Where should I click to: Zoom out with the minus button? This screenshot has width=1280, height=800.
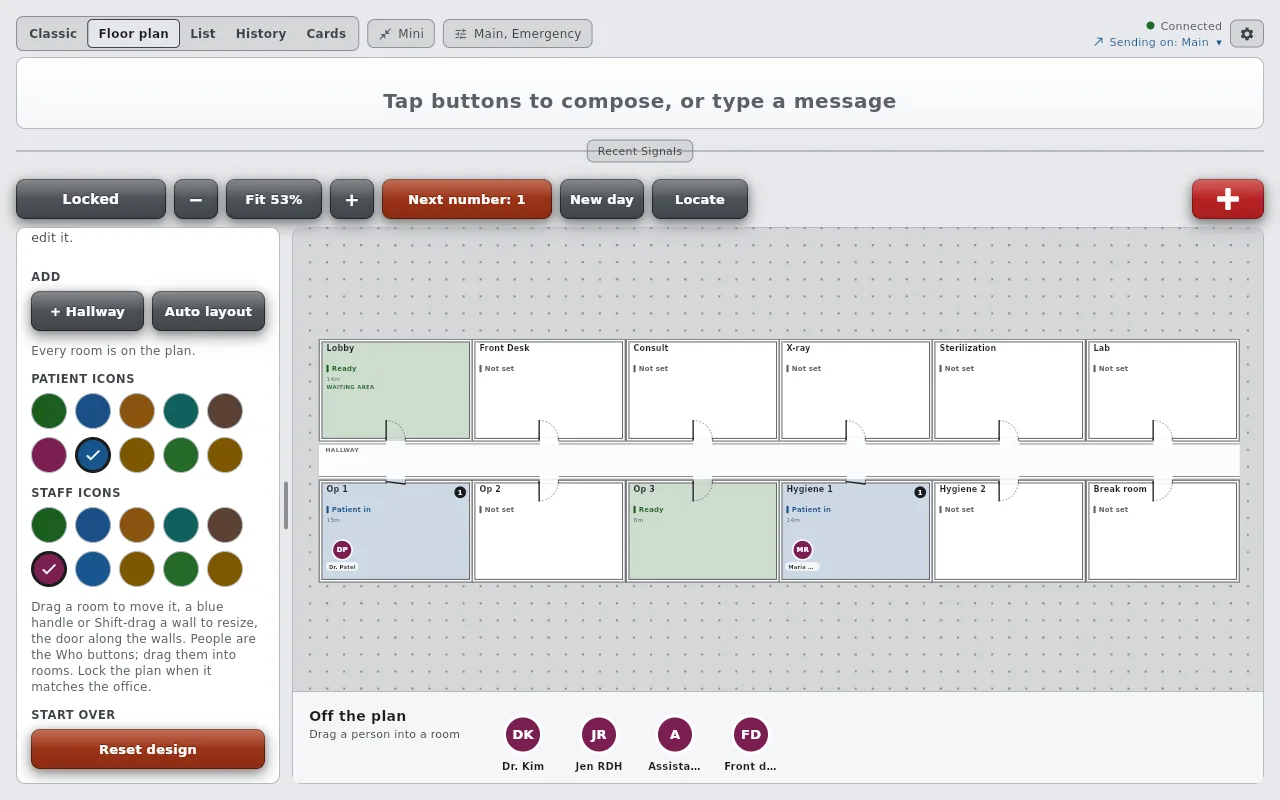pos(196,199)
